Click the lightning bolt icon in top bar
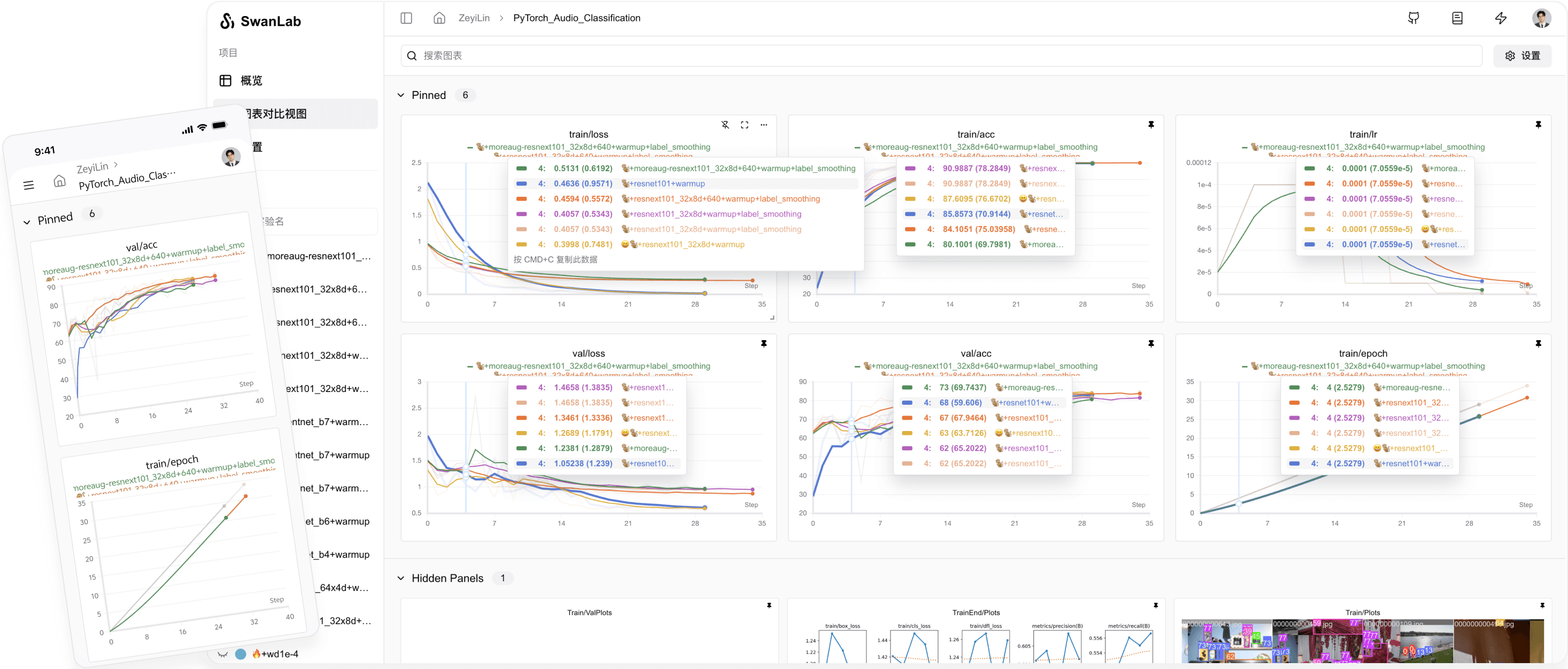Screen dimensions: 1568x669 click(1501, 18)
